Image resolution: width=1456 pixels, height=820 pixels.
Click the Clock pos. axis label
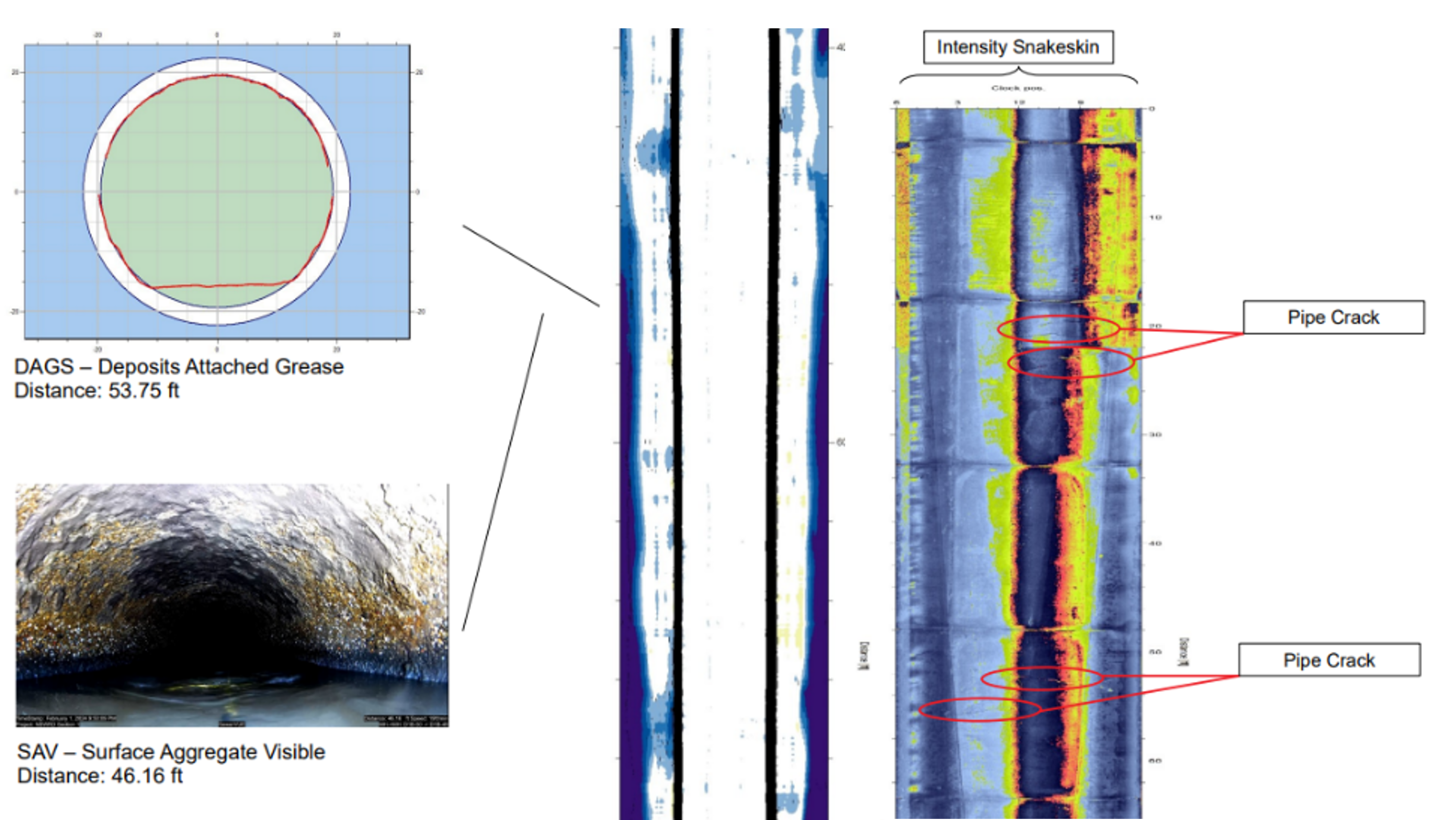[1018, 88]
